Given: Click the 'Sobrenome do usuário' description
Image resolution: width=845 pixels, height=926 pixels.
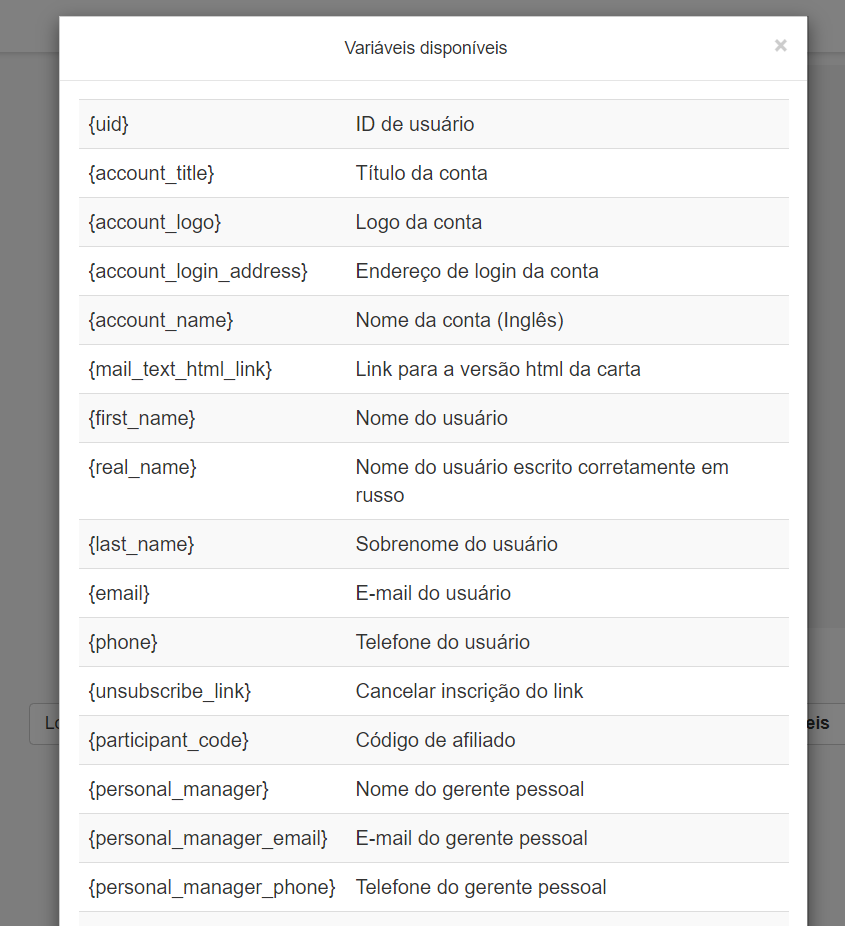Looking at the screenshot, I should point(456,544).
